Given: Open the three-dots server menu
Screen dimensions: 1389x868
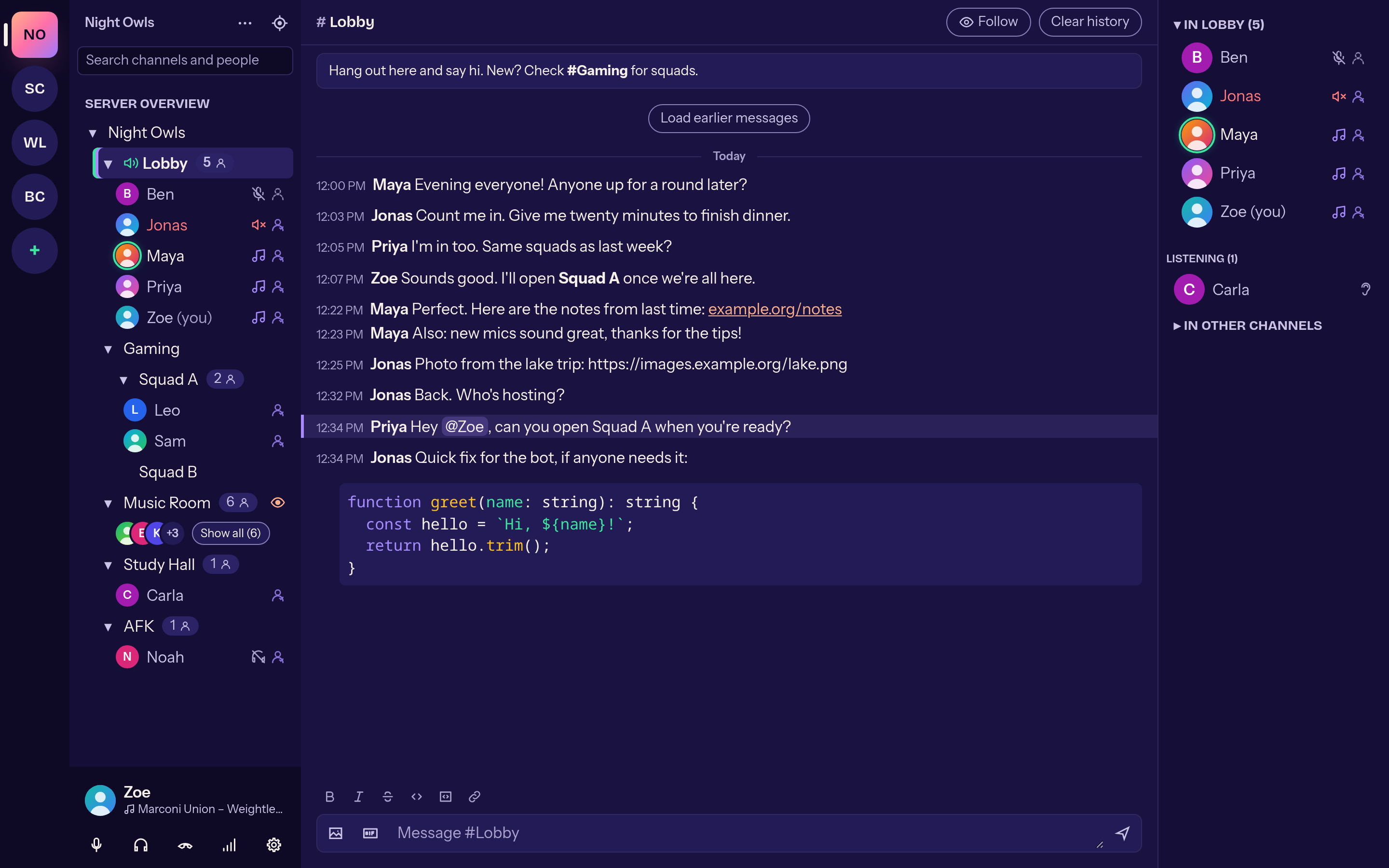Looking at the screenshot, I should click(x=245, y=23).
